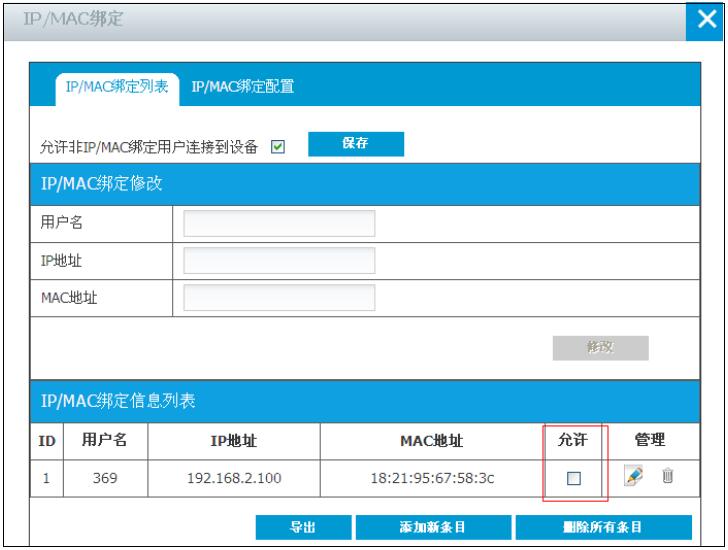Select the MAC地址 input box
The image size is (728, 550).
278,298
